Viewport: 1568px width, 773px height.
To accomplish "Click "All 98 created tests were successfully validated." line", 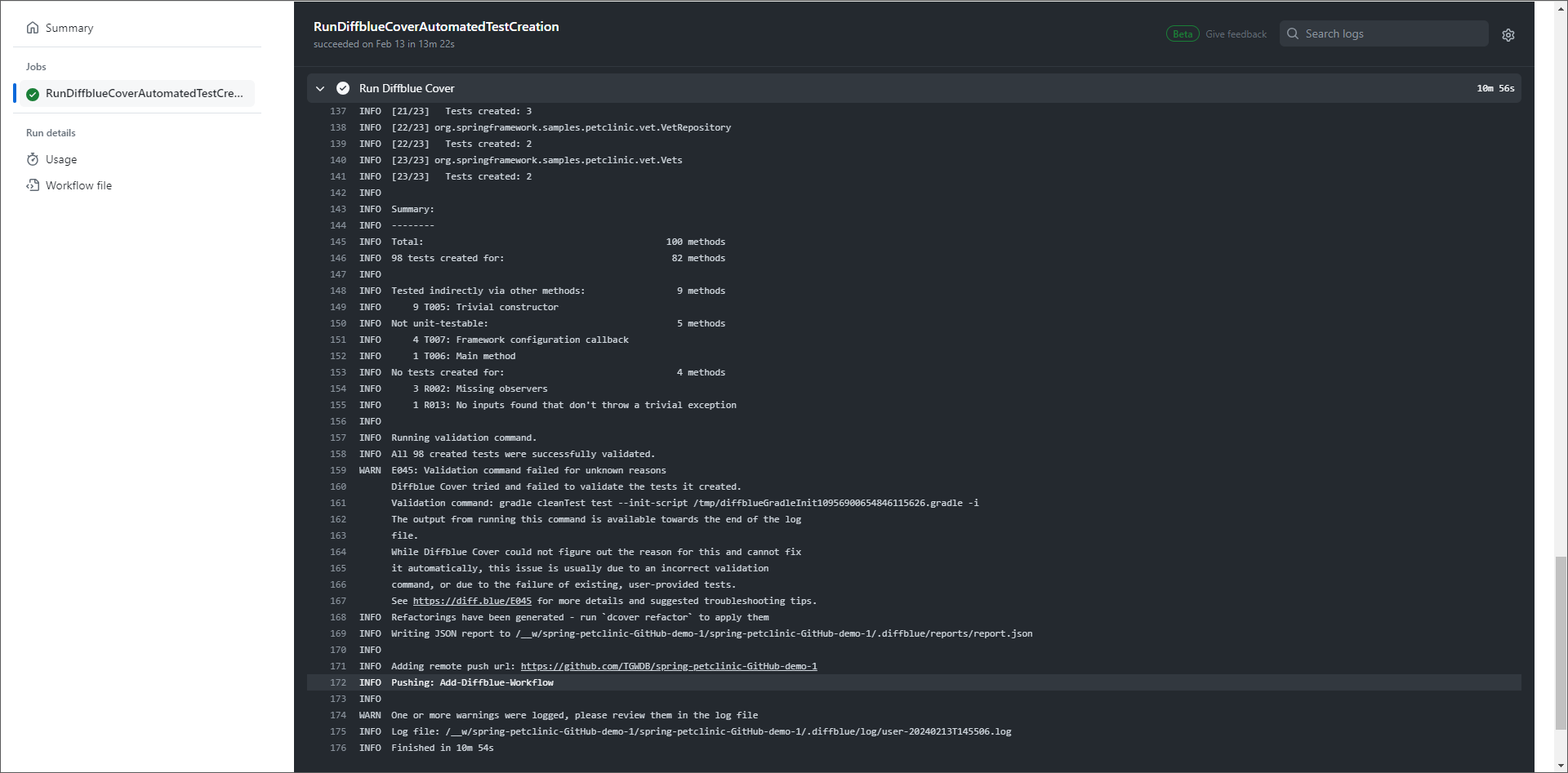I will [x=523, y=454].
